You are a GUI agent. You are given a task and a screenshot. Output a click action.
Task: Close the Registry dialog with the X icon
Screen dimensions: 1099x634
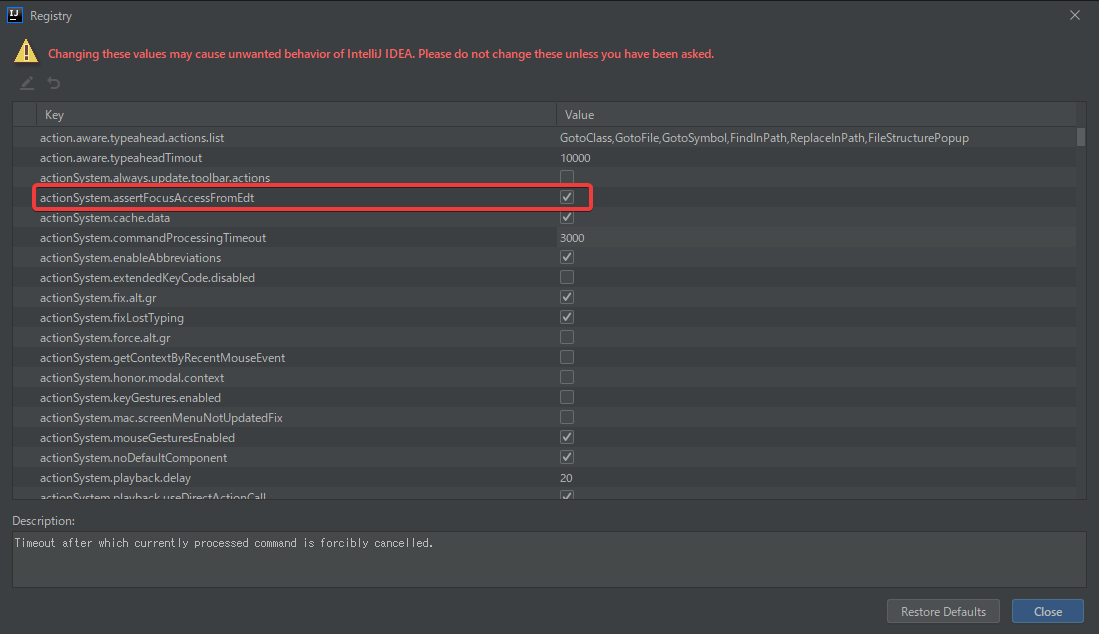tap(1075, 16)
